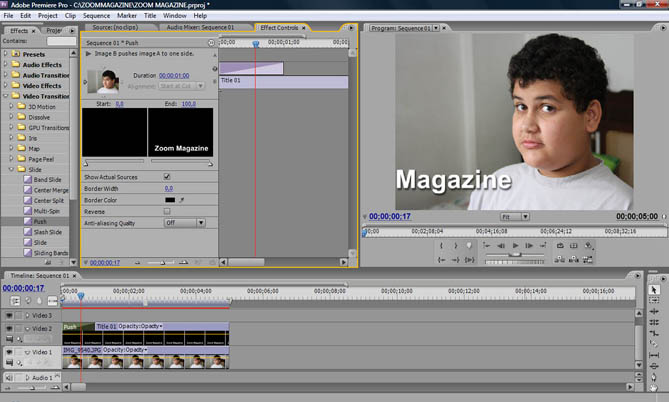Click the black Border Color swatch
This screenshot has height=402, width=669.
click(x=169, y=200)
